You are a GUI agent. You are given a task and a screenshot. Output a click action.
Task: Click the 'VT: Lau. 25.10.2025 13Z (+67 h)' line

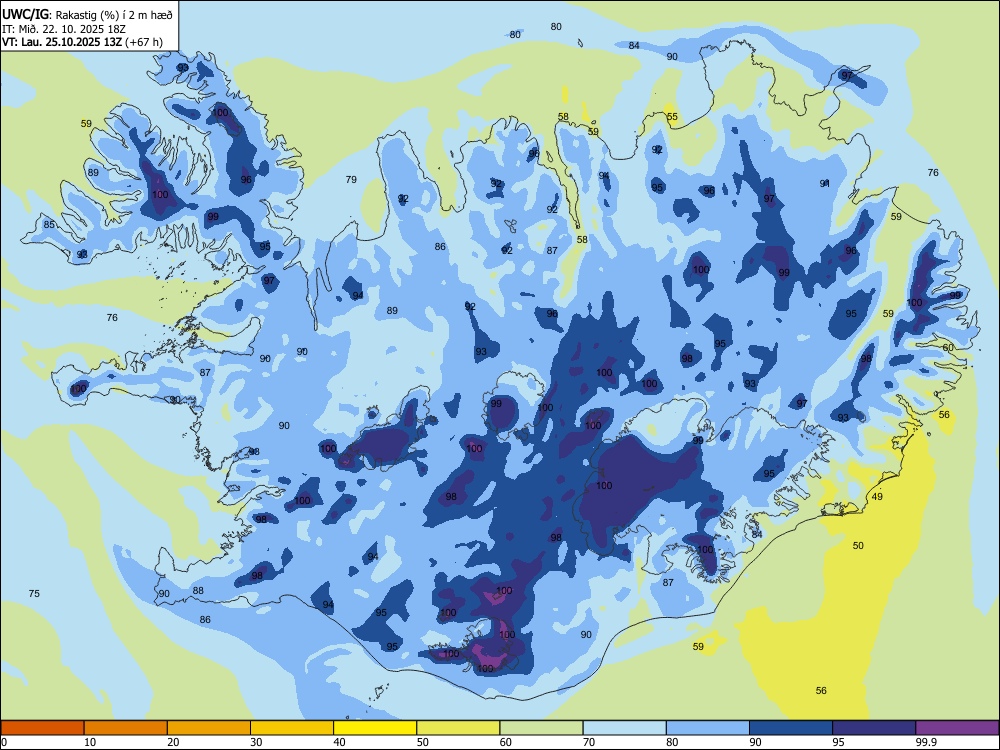coord(82,42)
